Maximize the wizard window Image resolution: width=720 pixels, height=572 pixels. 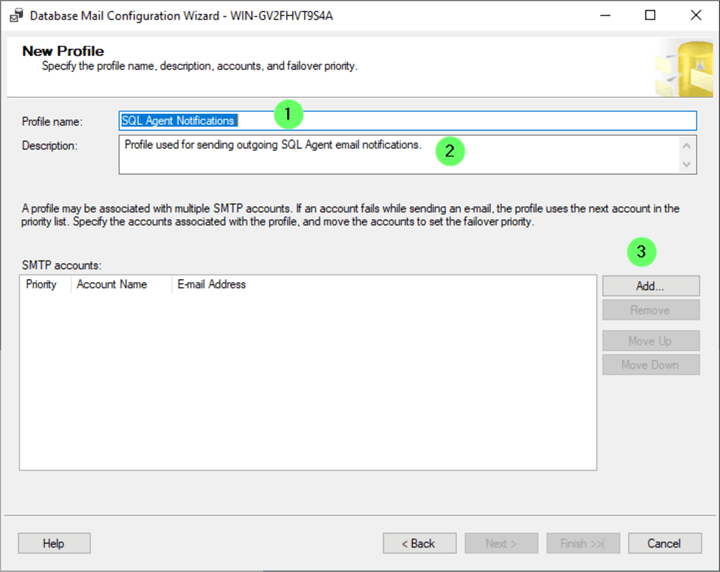(650, 16)
